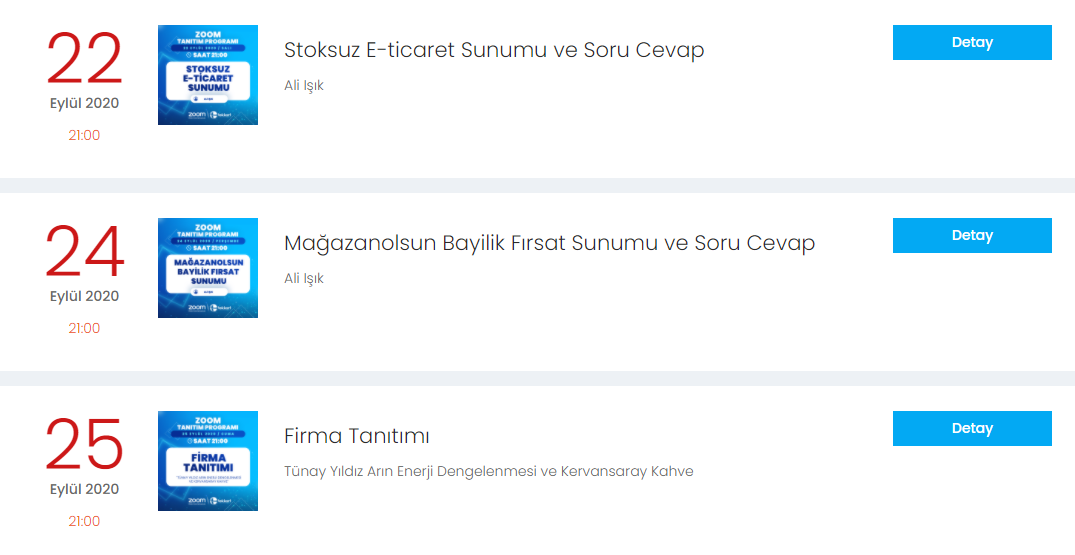
Task: Click the large red date number 25
Action: [84, 445]
